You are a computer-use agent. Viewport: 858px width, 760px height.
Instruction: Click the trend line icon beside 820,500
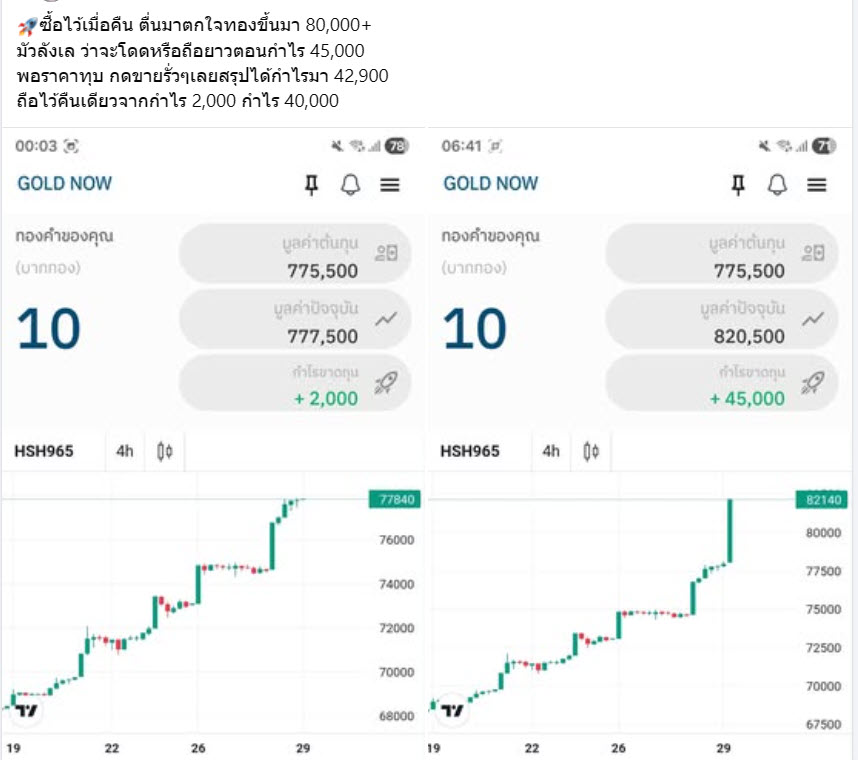813,319
